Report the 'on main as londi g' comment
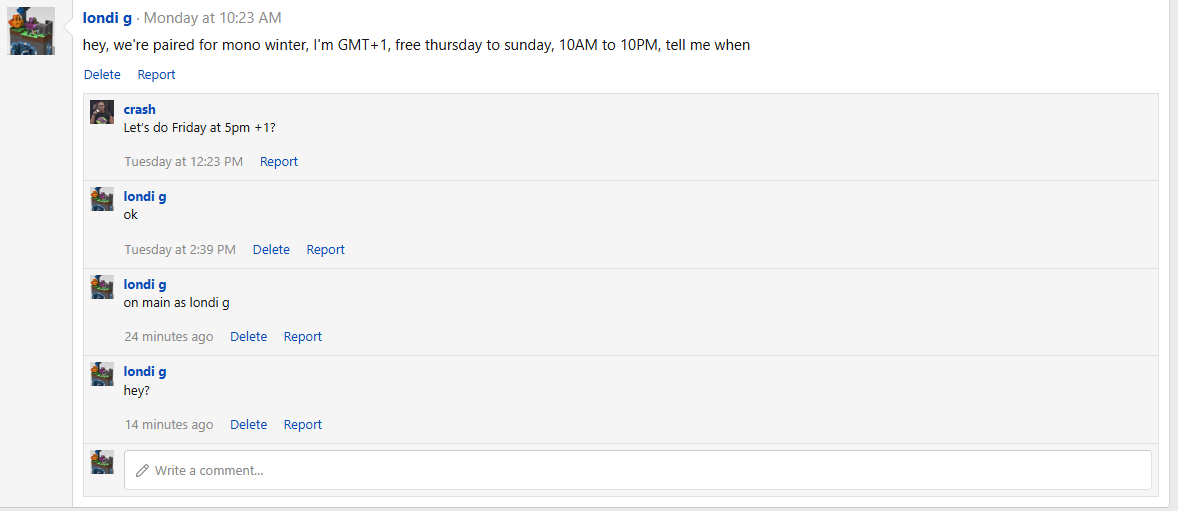This screenshot has width=1178, height=511. click(302, 337)
